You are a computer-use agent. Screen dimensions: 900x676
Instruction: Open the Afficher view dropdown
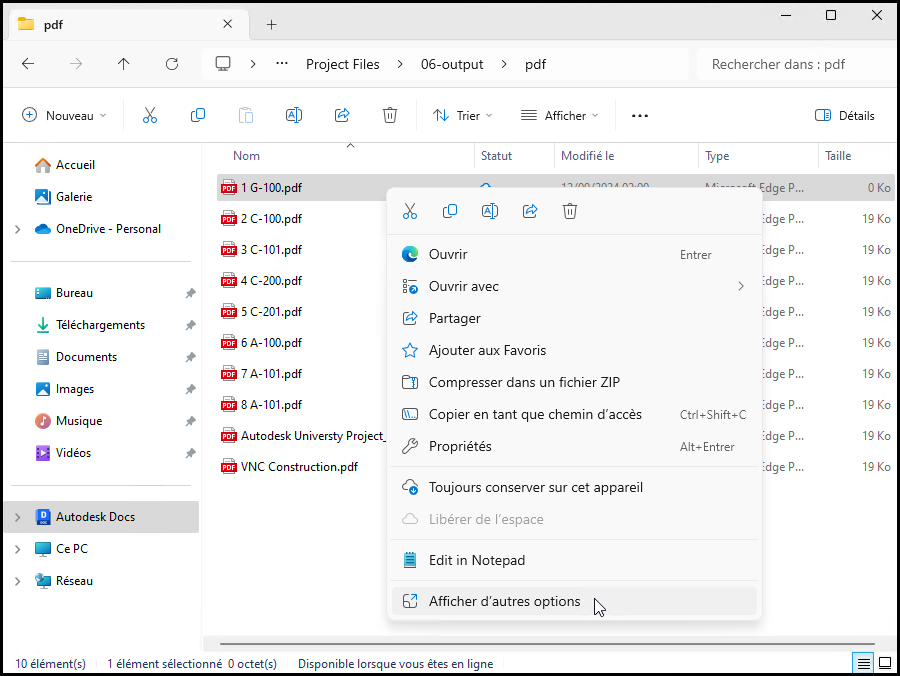click(560, 115)
